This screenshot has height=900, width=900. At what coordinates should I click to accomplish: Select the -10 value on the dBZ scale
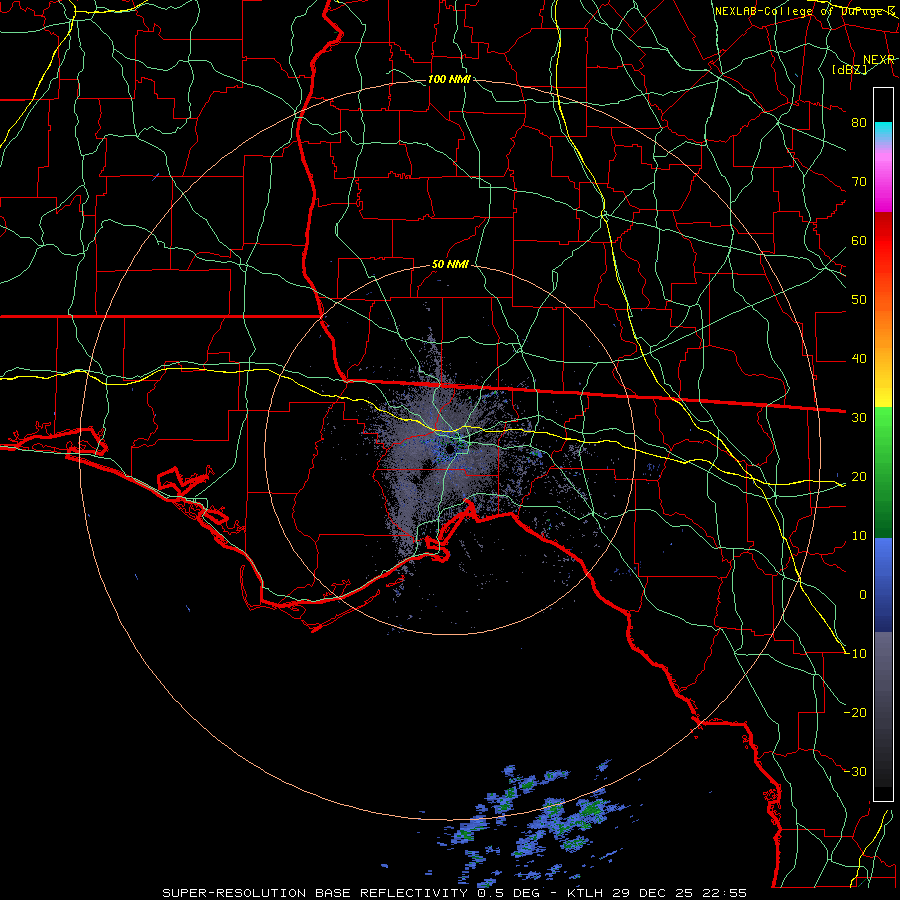855,654
